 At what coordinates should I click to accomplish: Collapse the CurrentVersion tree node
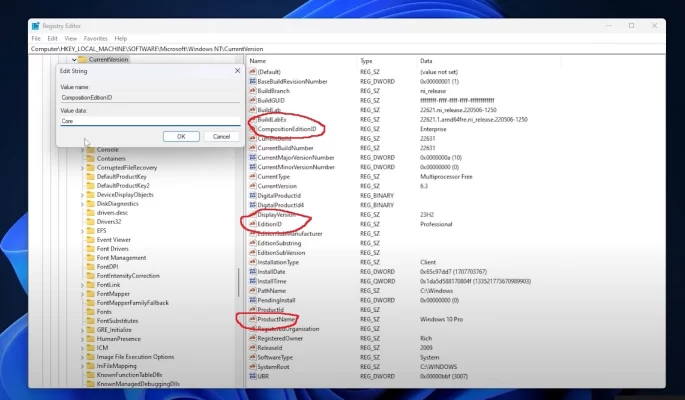point(74,60)
